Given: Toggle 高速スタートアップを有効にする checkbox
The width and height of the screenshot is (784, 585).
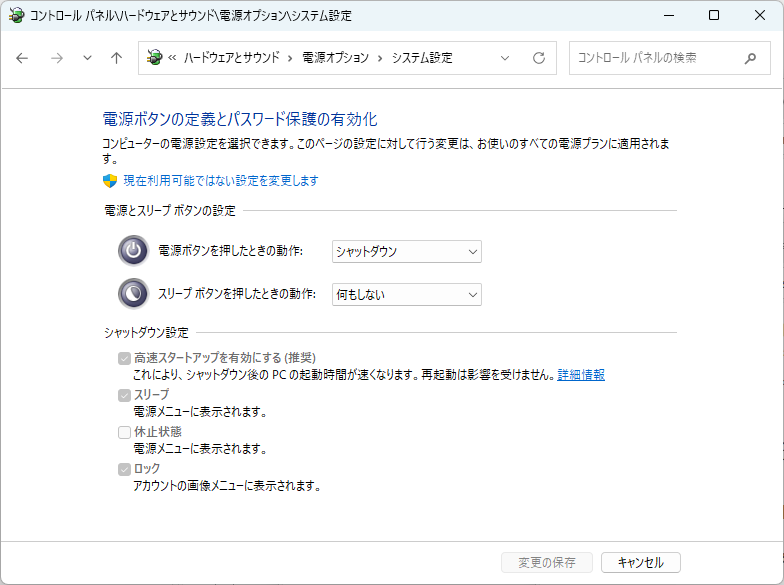Looking at the screenshot, I should pos(124,358).
